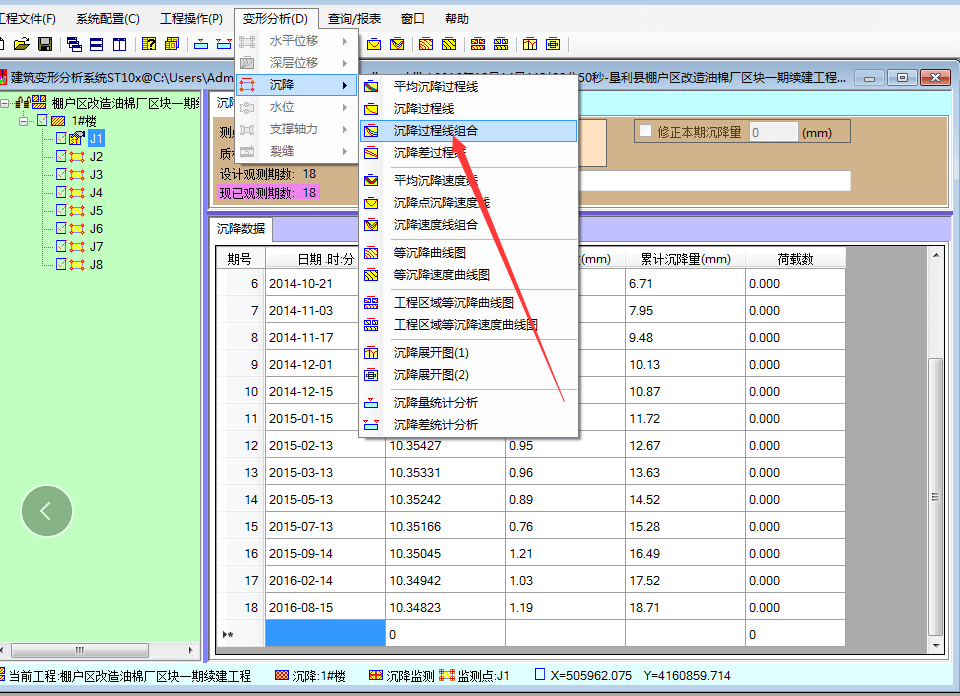The width and height of the screenshot is (960, 696).
Task: Switch to the 沉降数据 tab
Action: (x=241, y=228)
